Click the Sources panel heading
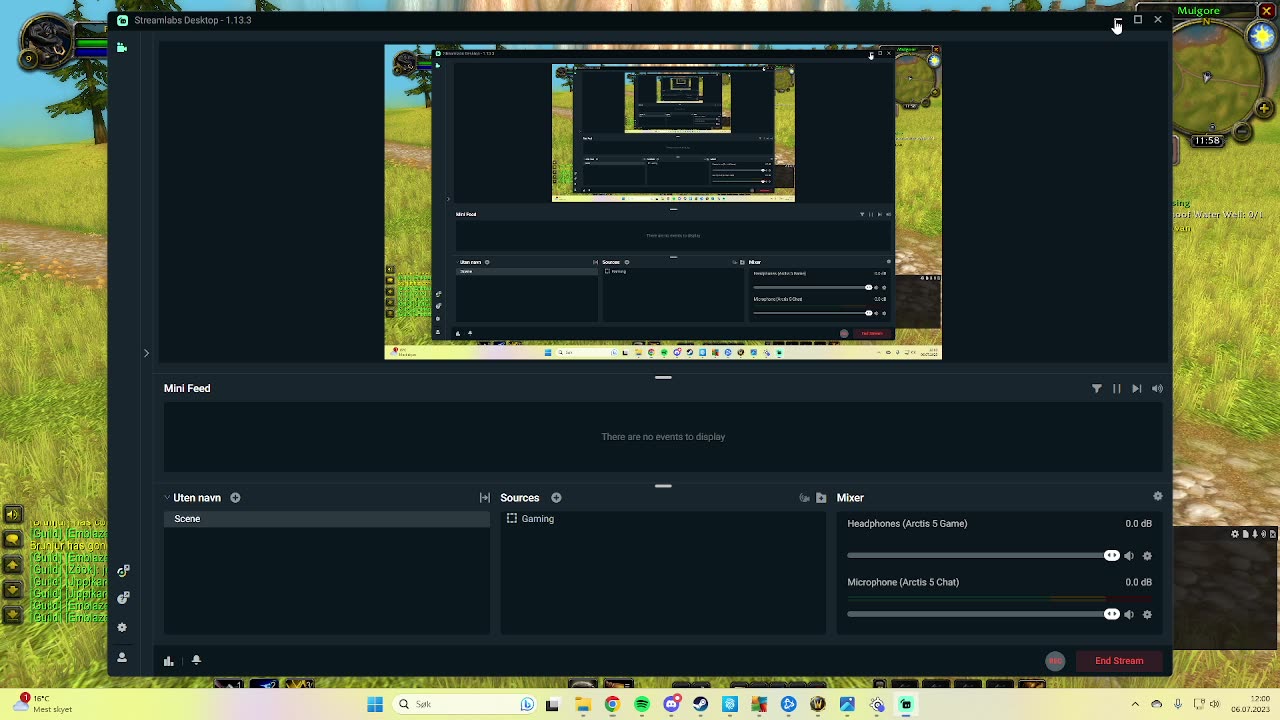The height and width of the screenshot is (720, 1280). tap(520, 497)
